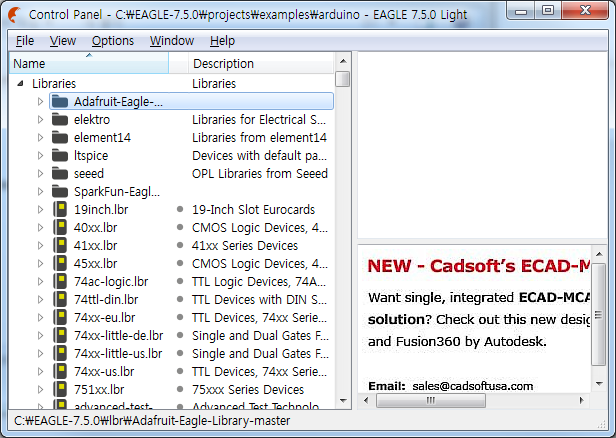Open the View menu
This screenshot has height=438, width=616.
point(63,40)
